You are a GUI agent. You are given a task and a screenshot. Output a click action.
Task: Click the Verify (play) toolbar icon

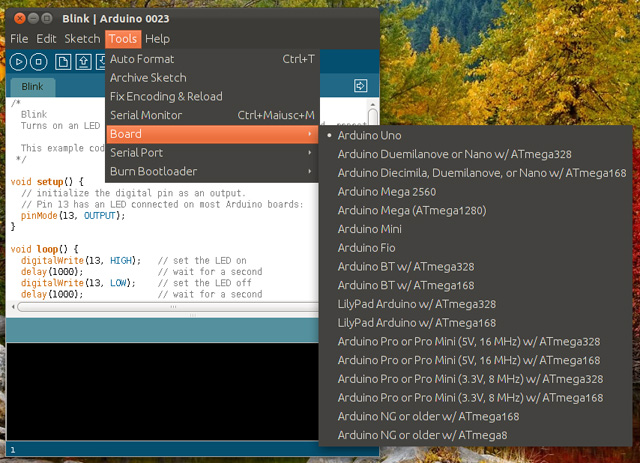pos(17,62)
